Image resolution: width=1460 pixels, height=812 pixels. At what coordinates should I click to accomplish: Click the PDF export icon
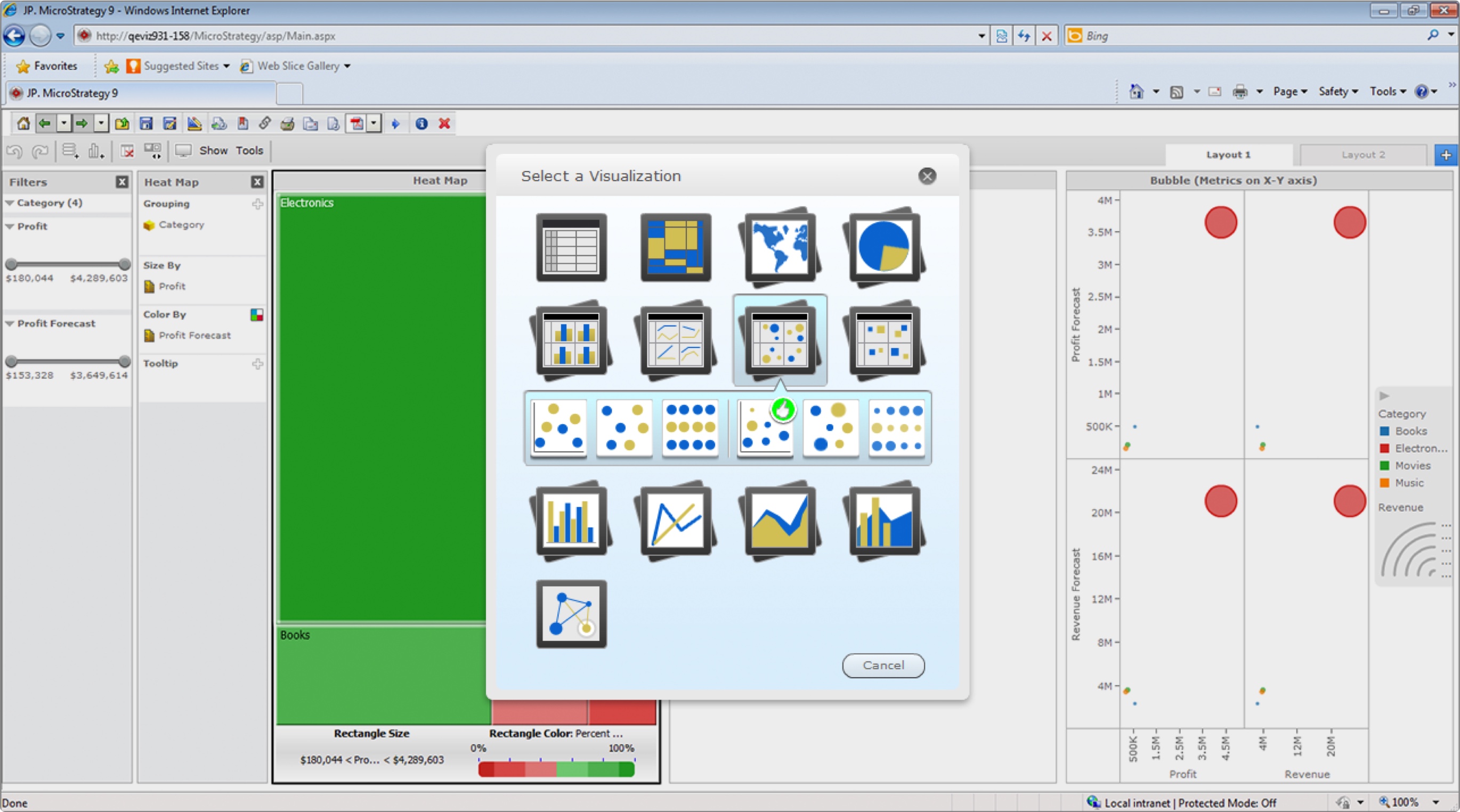[x=357, y=123]
